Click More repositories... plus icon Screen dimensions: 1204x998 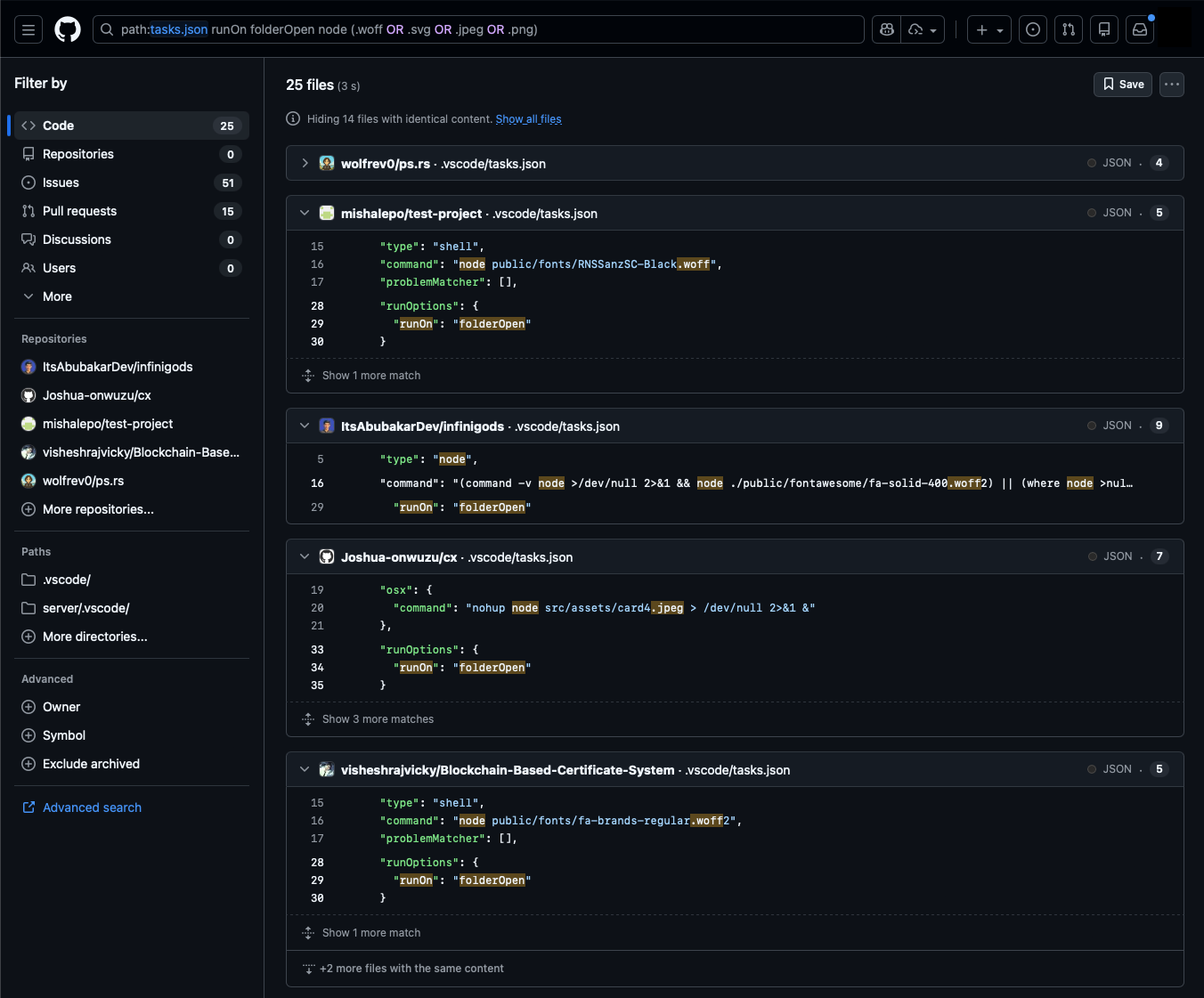(x=28, y=509)
